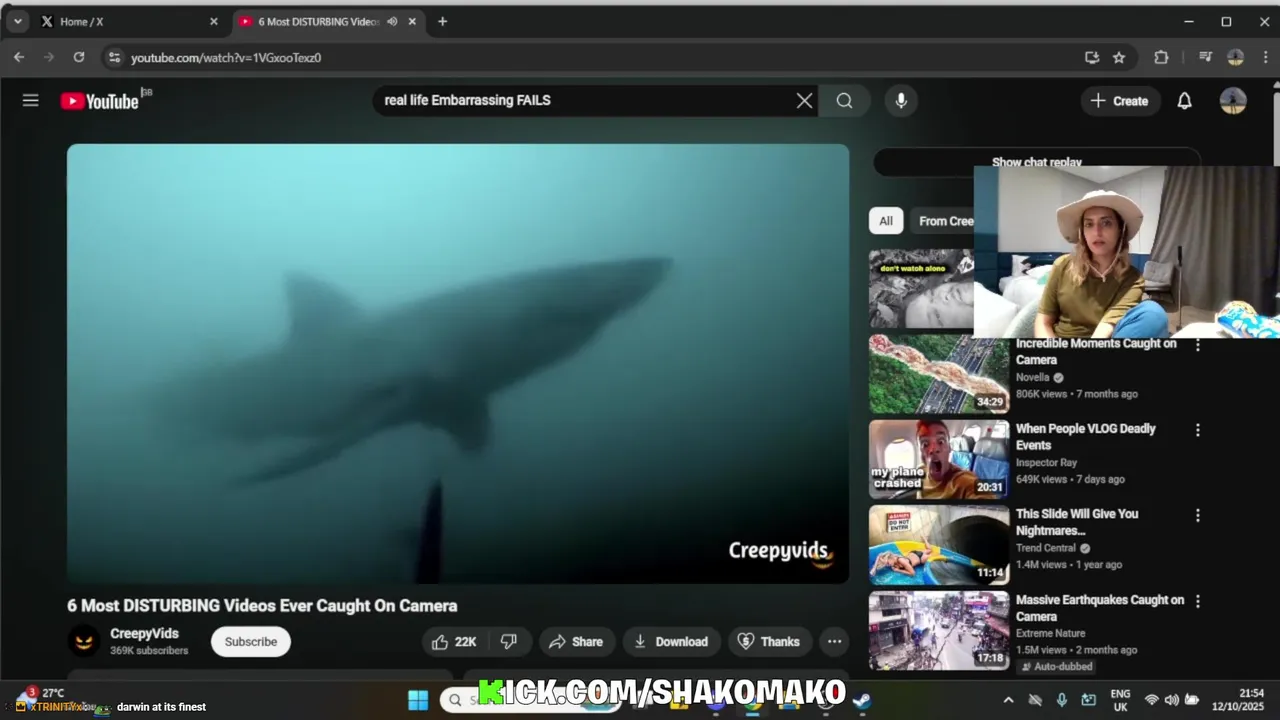
Task: Open the YouTube guide hamburger menu
Action: [31, 100]
